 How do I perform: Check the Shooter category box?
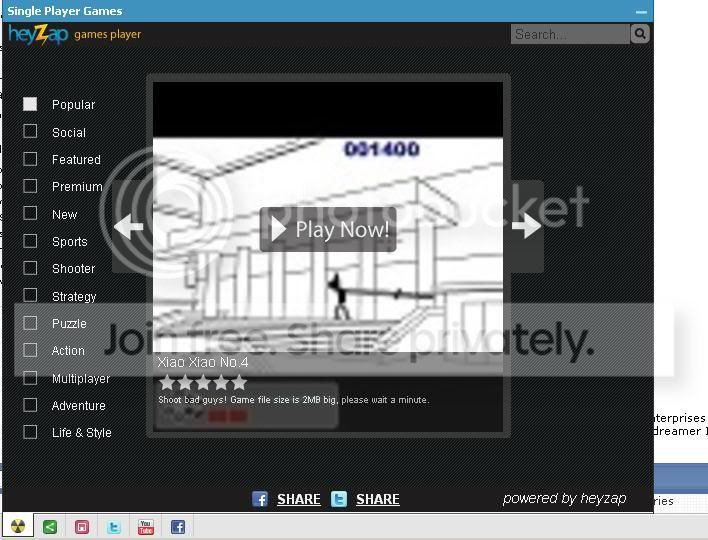[30, 268]
